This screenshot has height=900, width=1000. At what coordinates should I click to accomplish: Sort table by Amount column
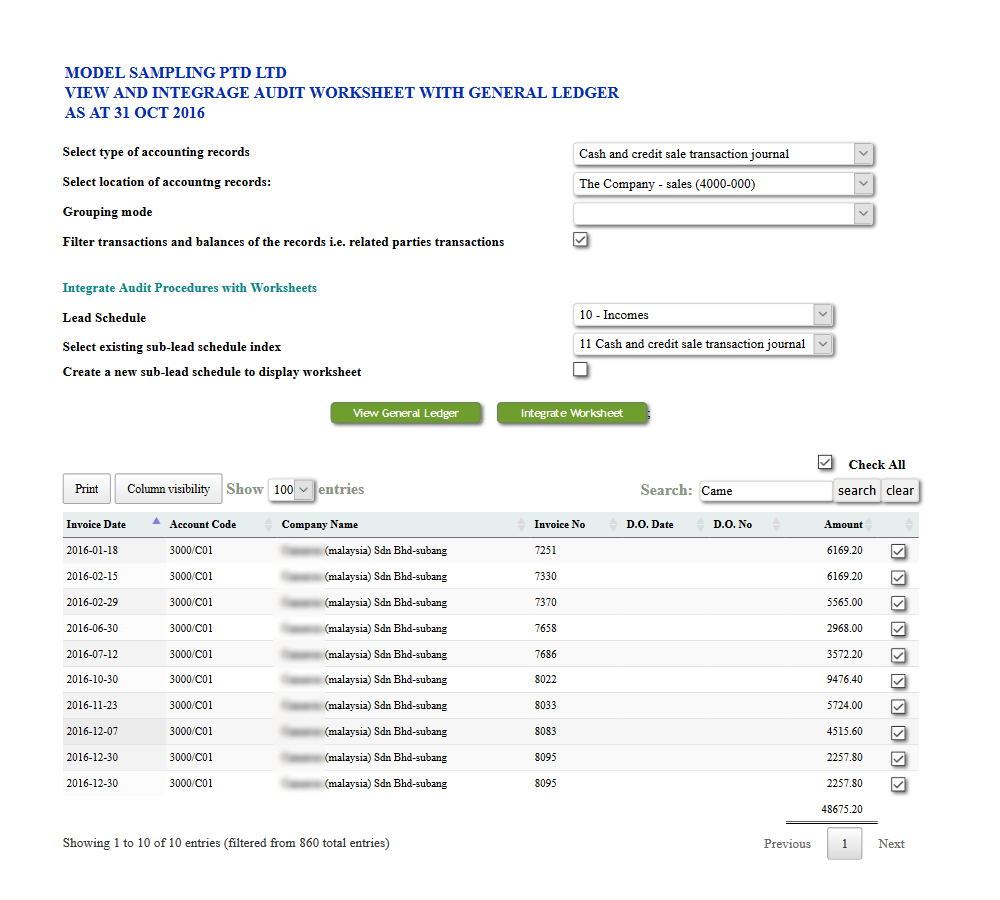coord(843,524)
